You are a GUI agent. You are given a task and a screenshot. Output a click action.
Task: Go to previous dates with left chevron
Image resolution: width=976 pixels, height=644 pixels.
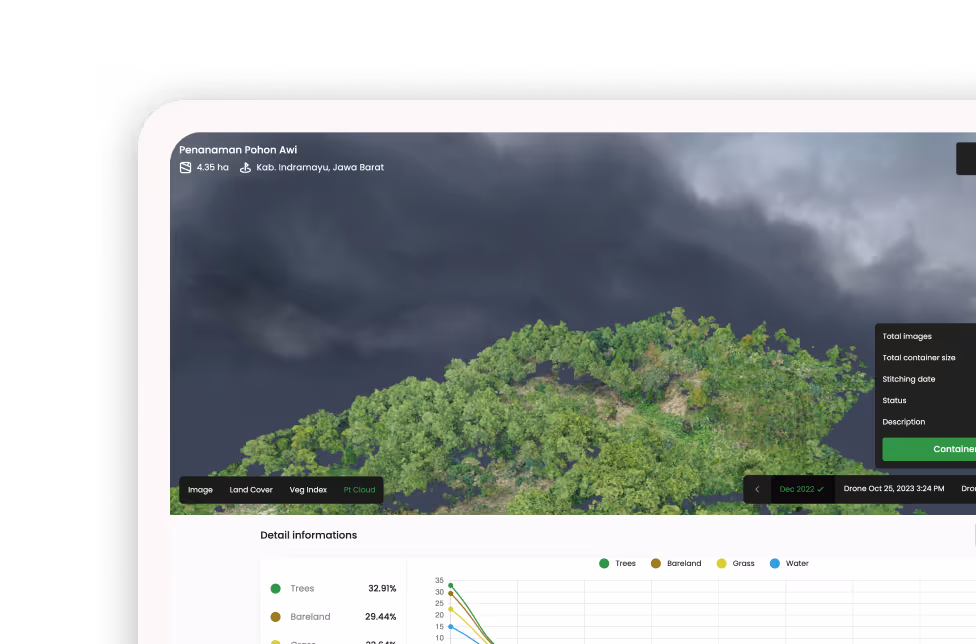[757, 489]
